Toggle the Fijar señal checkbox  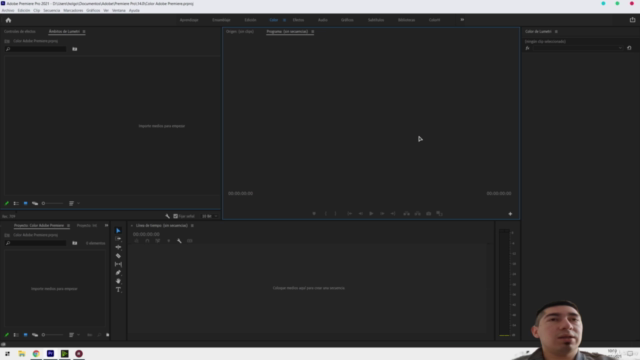[176, 216]
